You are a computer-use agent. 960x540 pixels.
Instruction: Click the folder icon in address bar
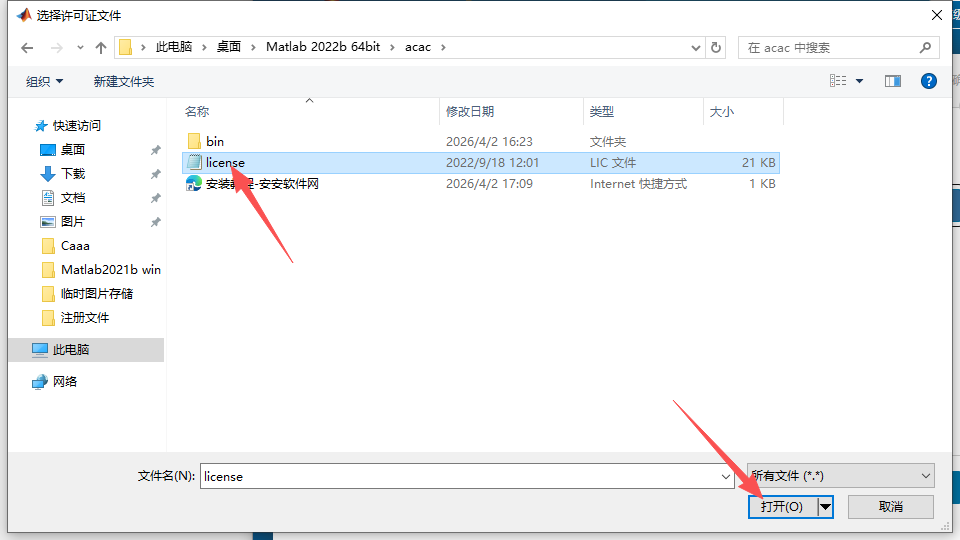(x=126, y=47)
